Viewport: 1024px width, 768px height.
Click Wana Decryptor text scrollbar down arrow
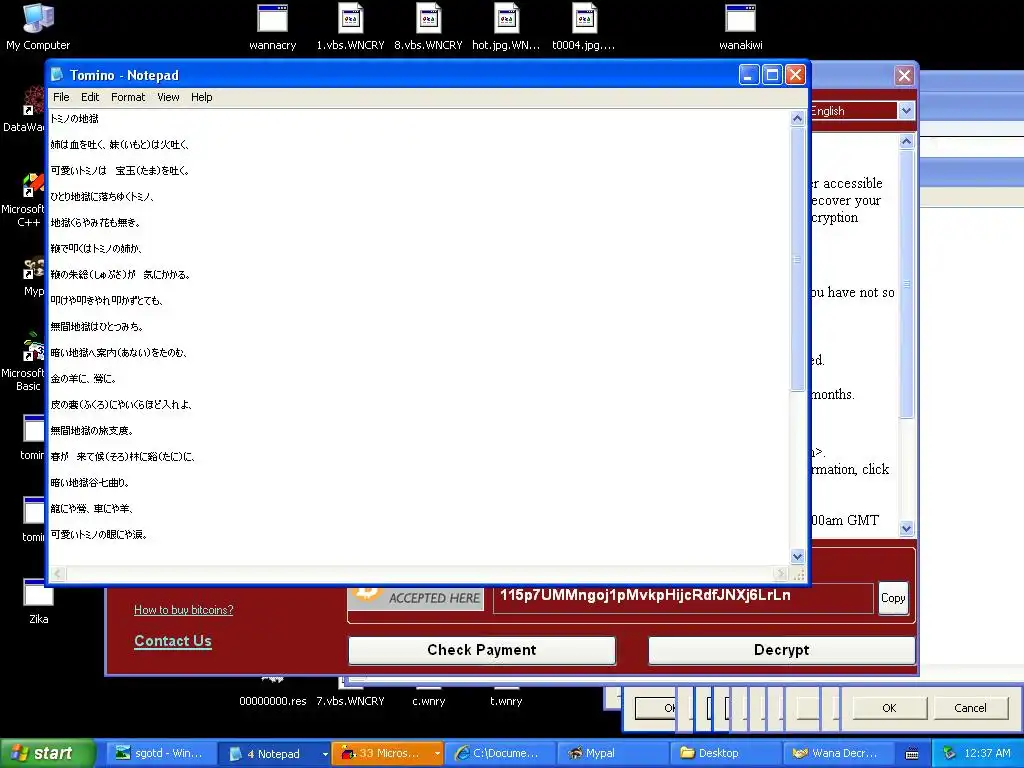pos(906,528)
